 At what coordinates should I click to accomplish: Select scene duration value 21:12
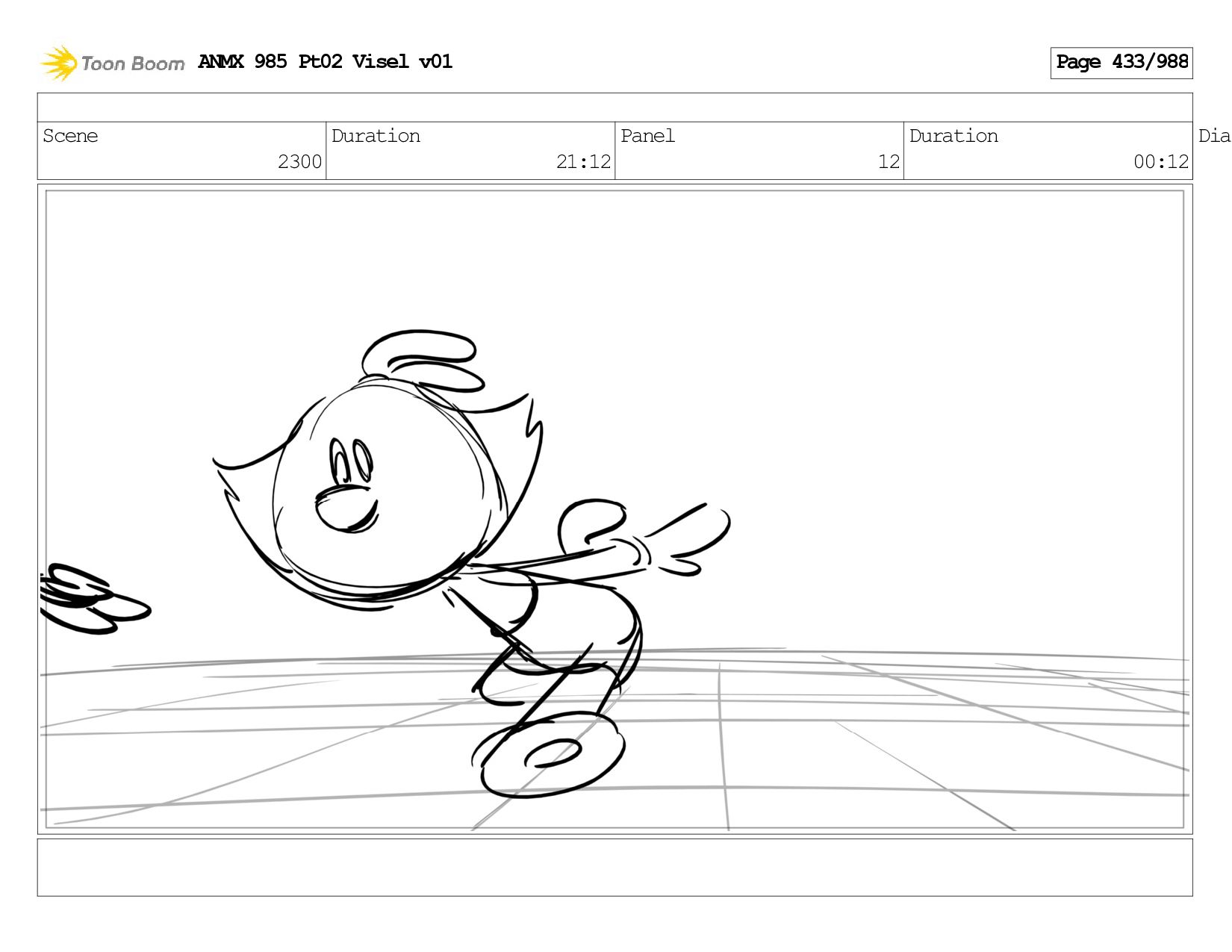(583, 162)
